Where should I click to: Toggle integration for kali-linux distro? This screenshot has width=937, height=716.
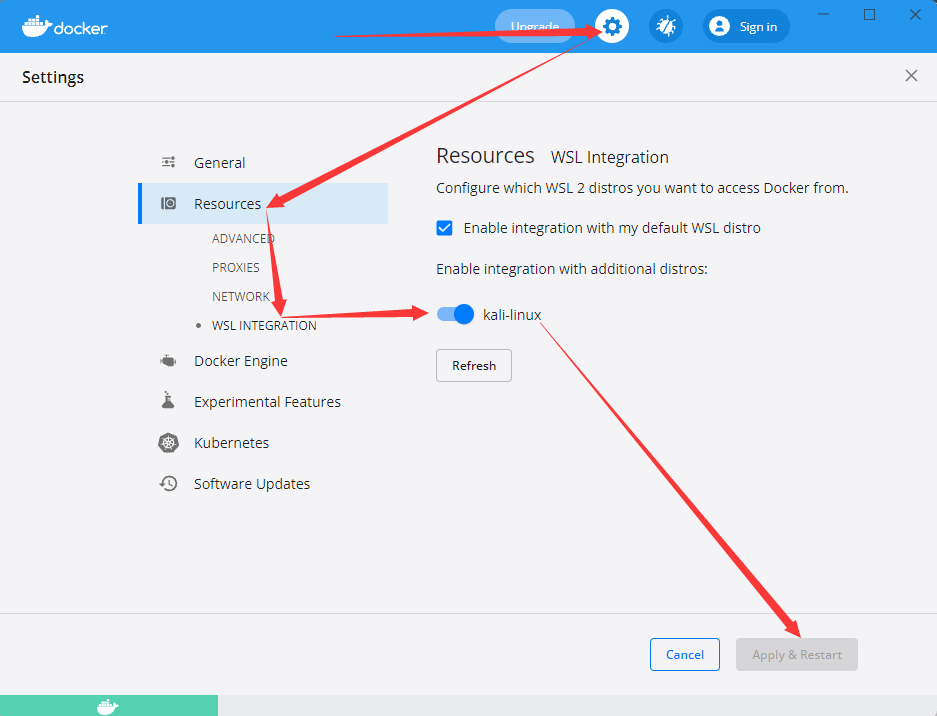455,314
